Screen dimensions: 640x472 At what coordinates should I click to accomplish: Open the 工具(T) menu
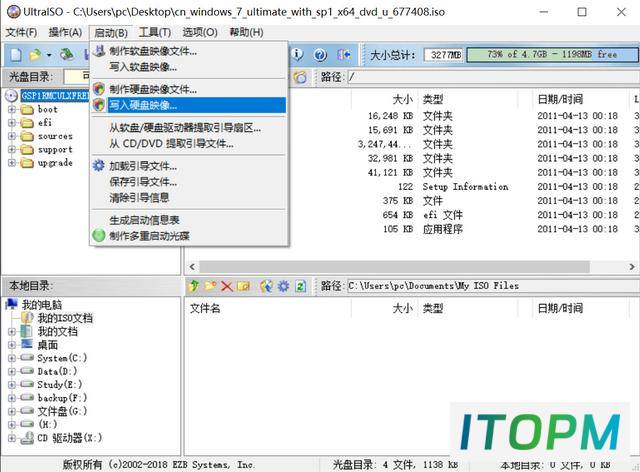pyautogui.click(x=155, y=32)
